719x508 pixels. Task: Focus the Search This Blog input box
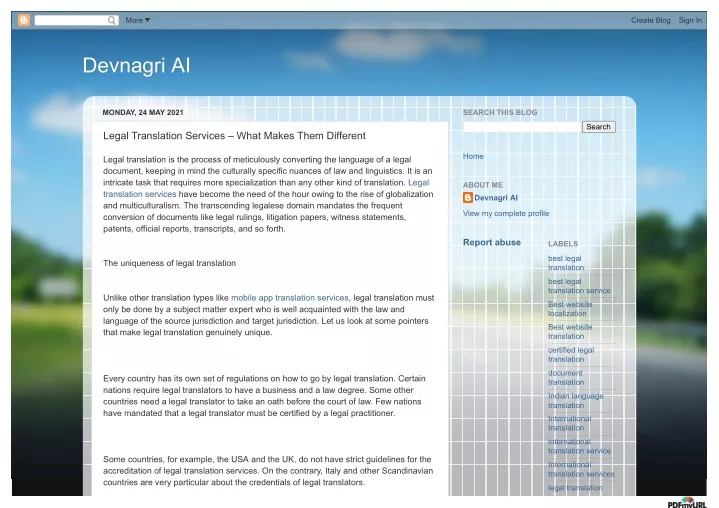click(x=522, y=127)
